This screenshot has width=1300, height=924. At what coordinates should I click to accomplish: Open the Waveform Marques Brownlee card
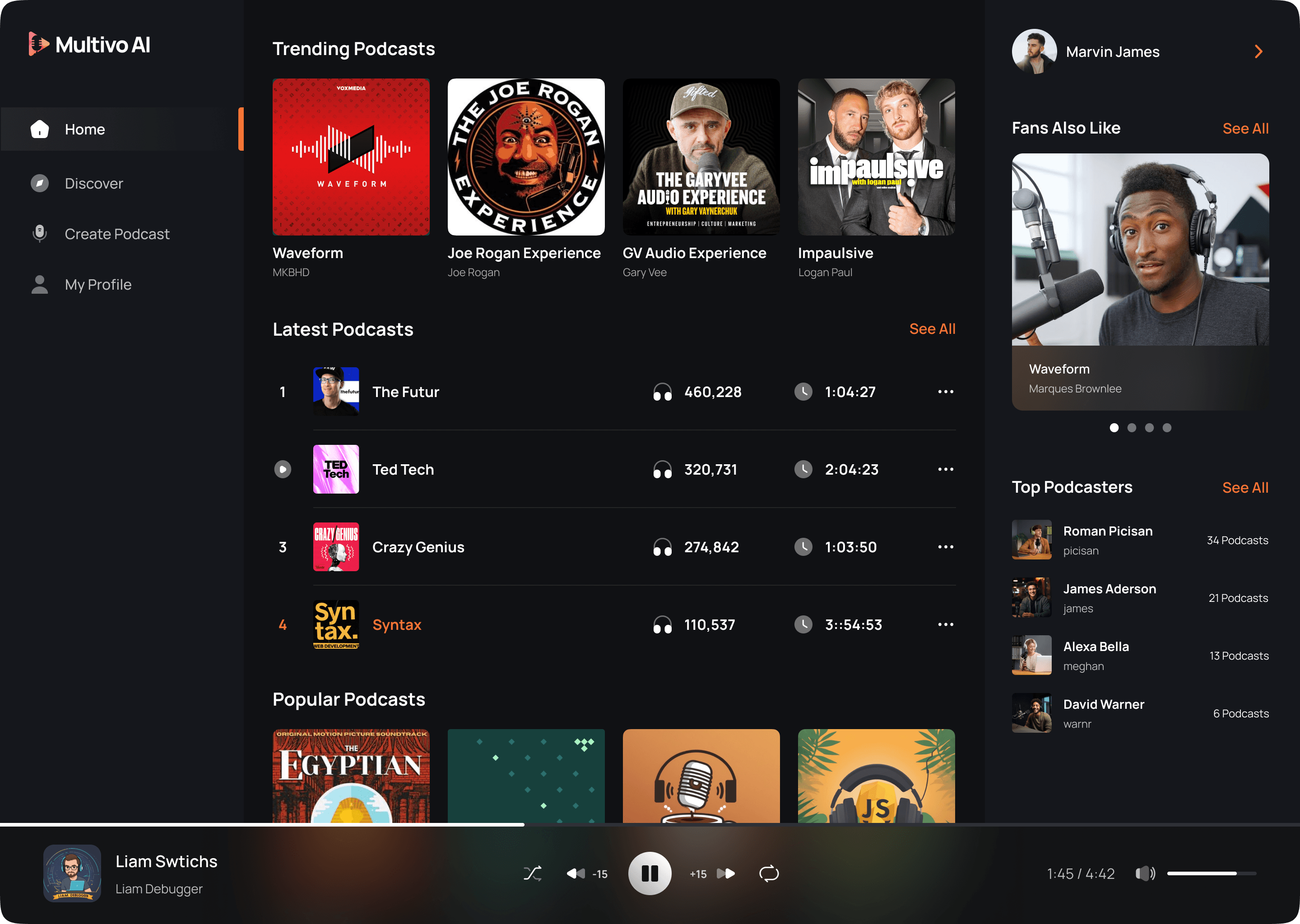pyautogui.click(x=1140, y=282)
